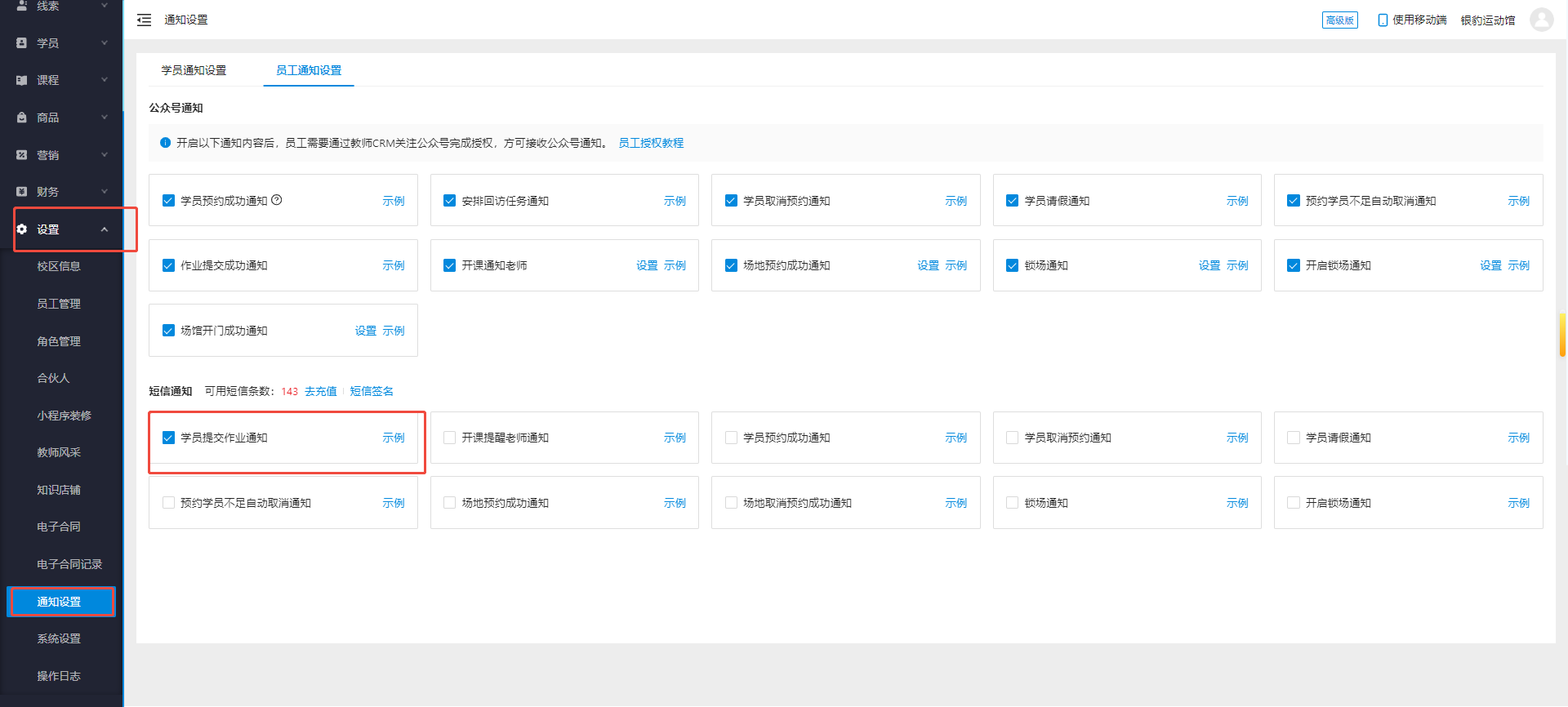The height and width of the screenshot is (707, 1568).
Task: Enable 预约学员不足自动取消通知 SMS checkbox
Action: 168,503
